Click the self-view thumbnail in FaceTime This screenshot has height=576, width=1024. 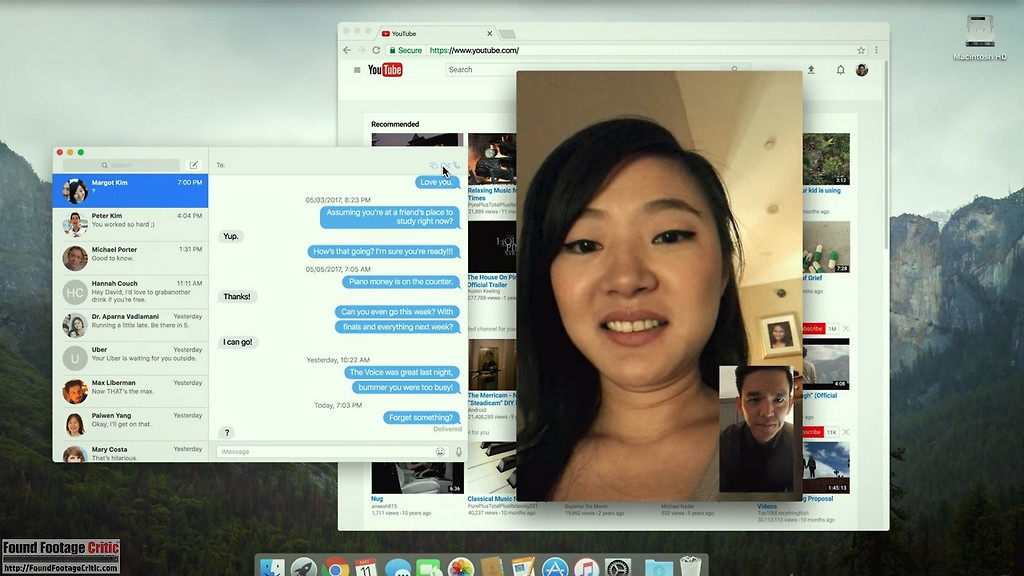tap(756, 429)
